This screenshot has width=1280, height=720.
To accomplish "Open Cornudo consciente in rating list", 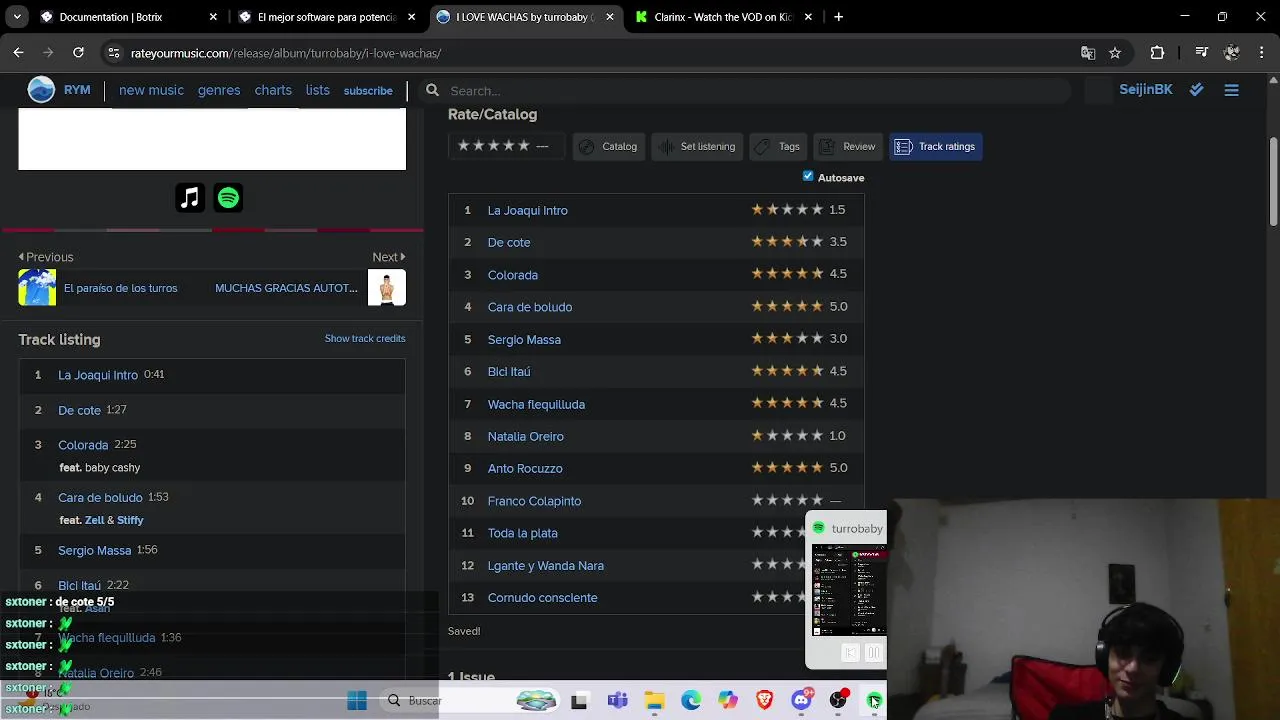I will [542, 598].
